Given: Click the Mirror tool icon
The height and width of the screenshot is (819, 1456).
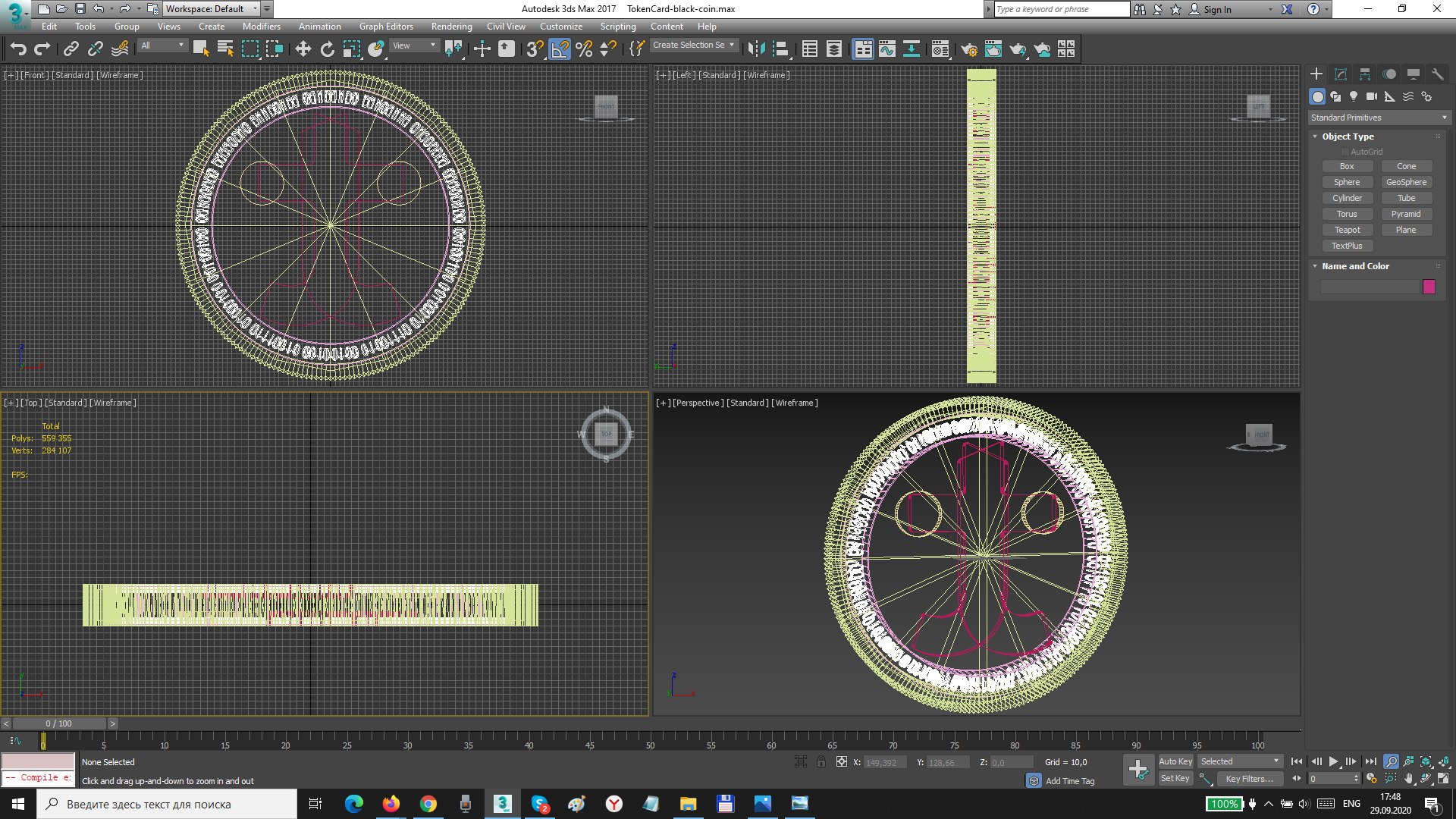Looking at the screenshot, I should pyautogui.click(x=756, y=49).
